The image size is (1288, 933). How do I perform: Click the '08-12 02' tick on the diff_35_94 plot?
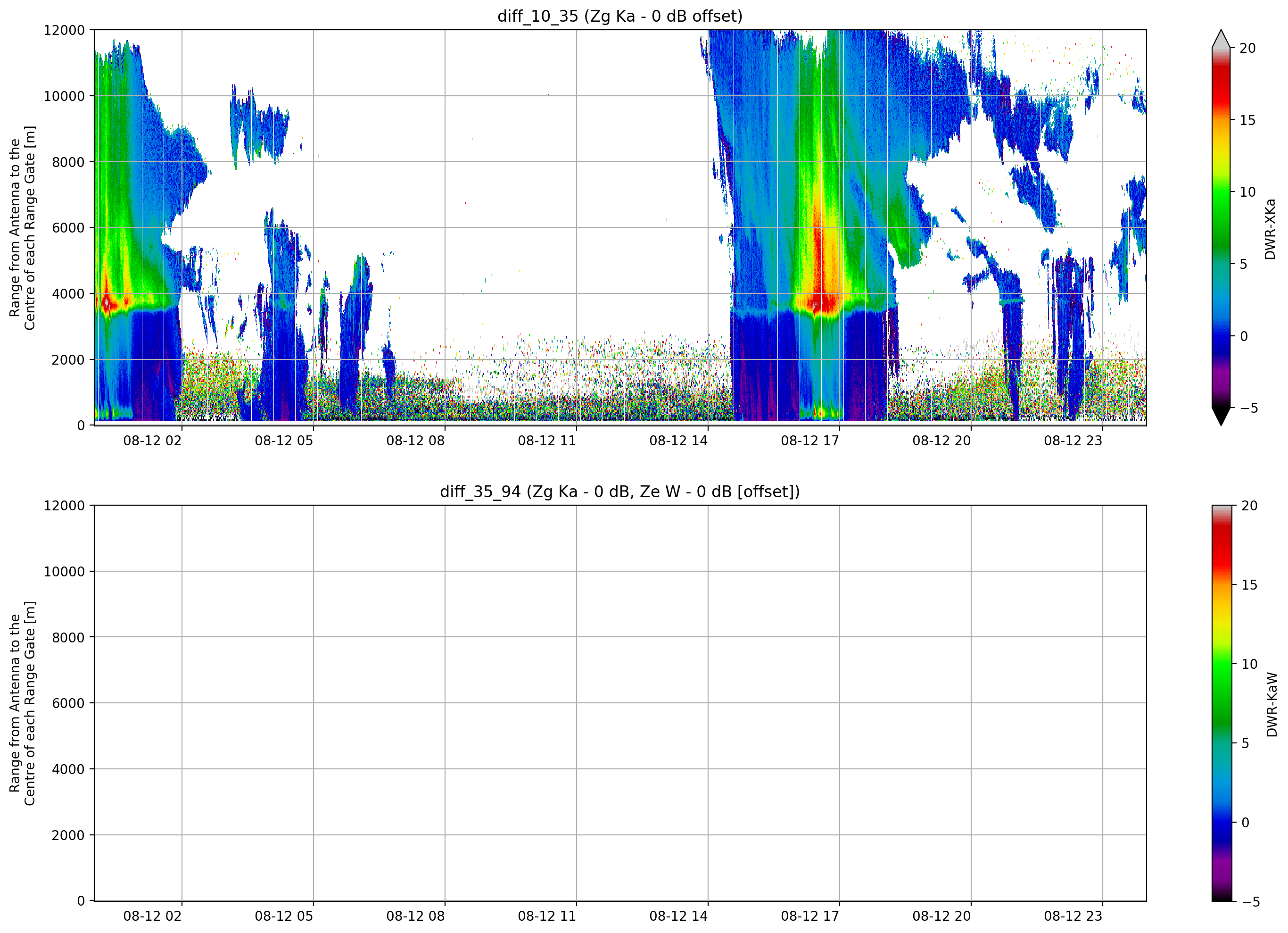pyautogui.click(x=152, y=916)
